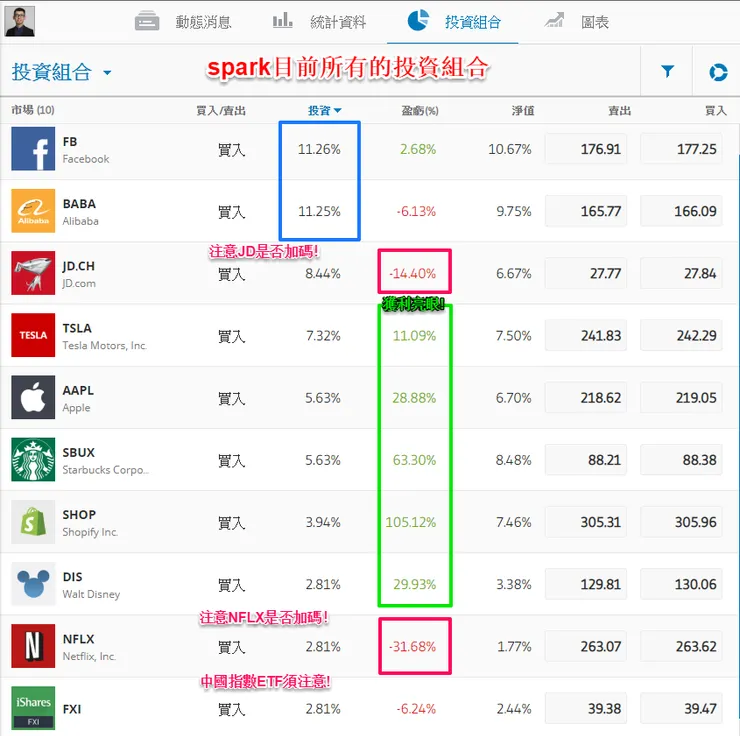Click the 賣出 column header

(x=620, y=111)
